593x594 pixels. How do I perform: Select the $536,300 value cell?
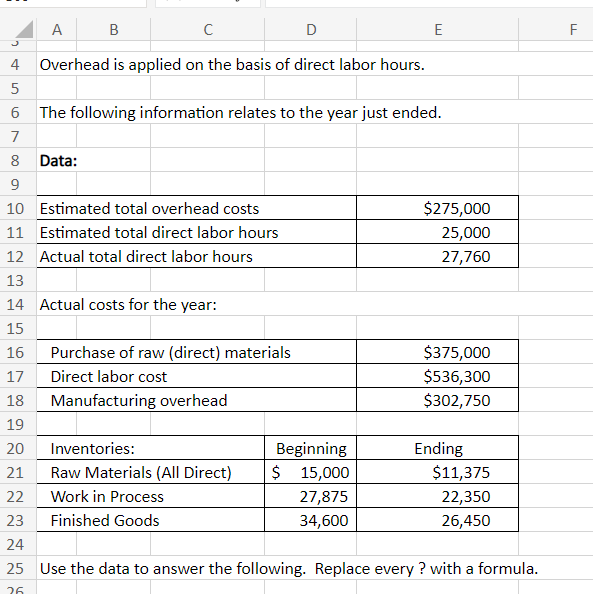[438, 376]
